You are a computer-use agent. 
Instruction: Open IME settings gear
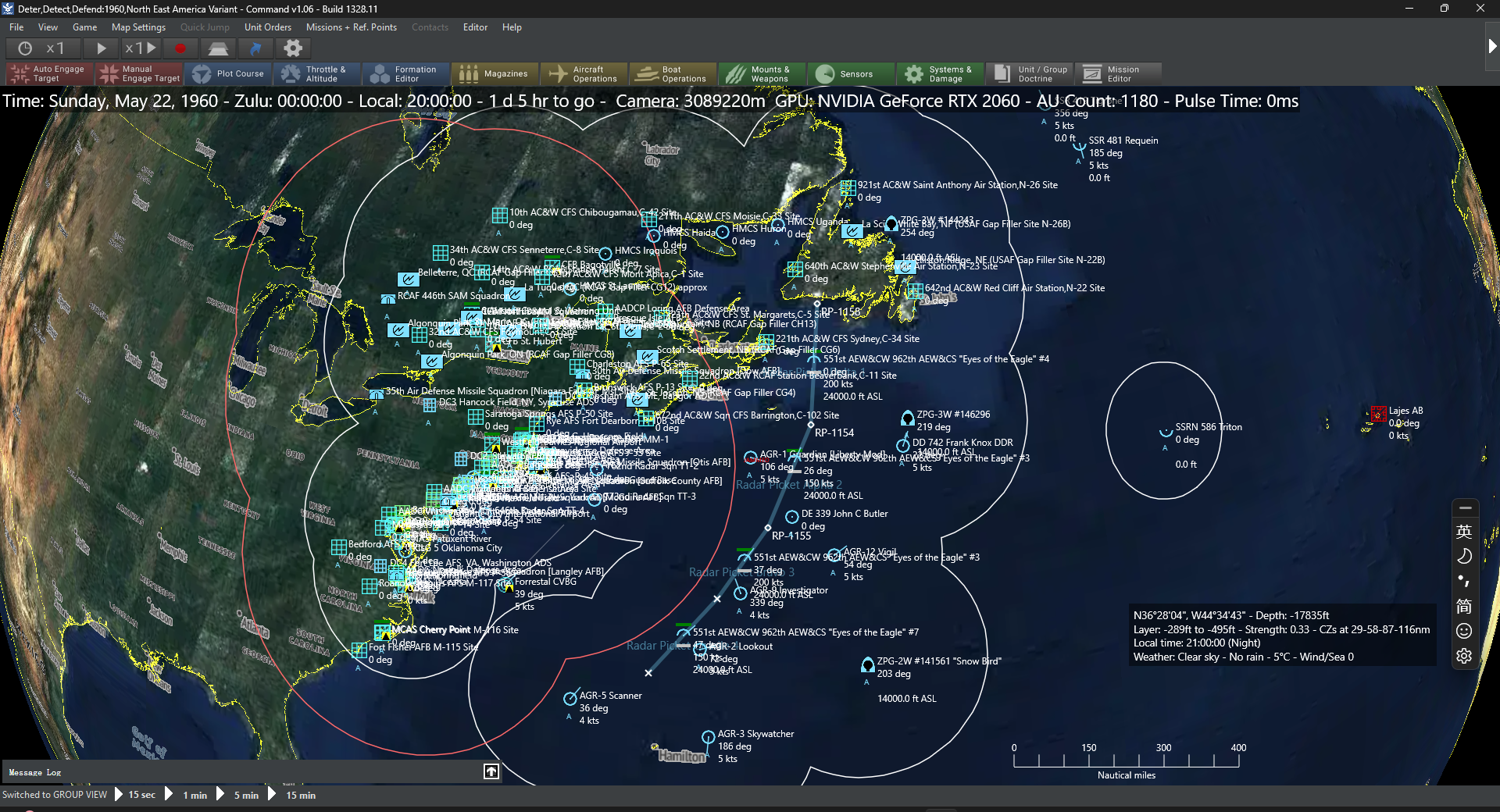coord(1464,656)
